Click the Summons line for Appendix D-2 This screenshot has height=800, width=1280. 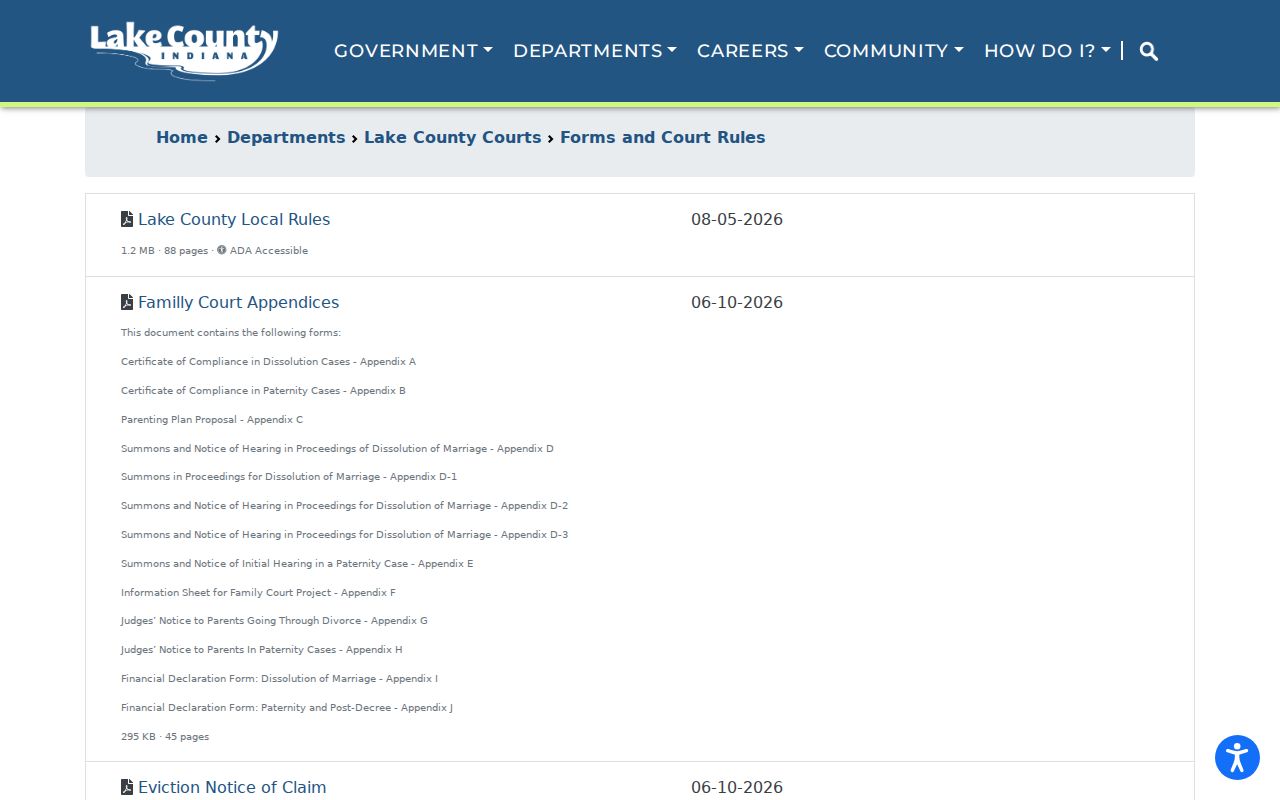[344, 505]
